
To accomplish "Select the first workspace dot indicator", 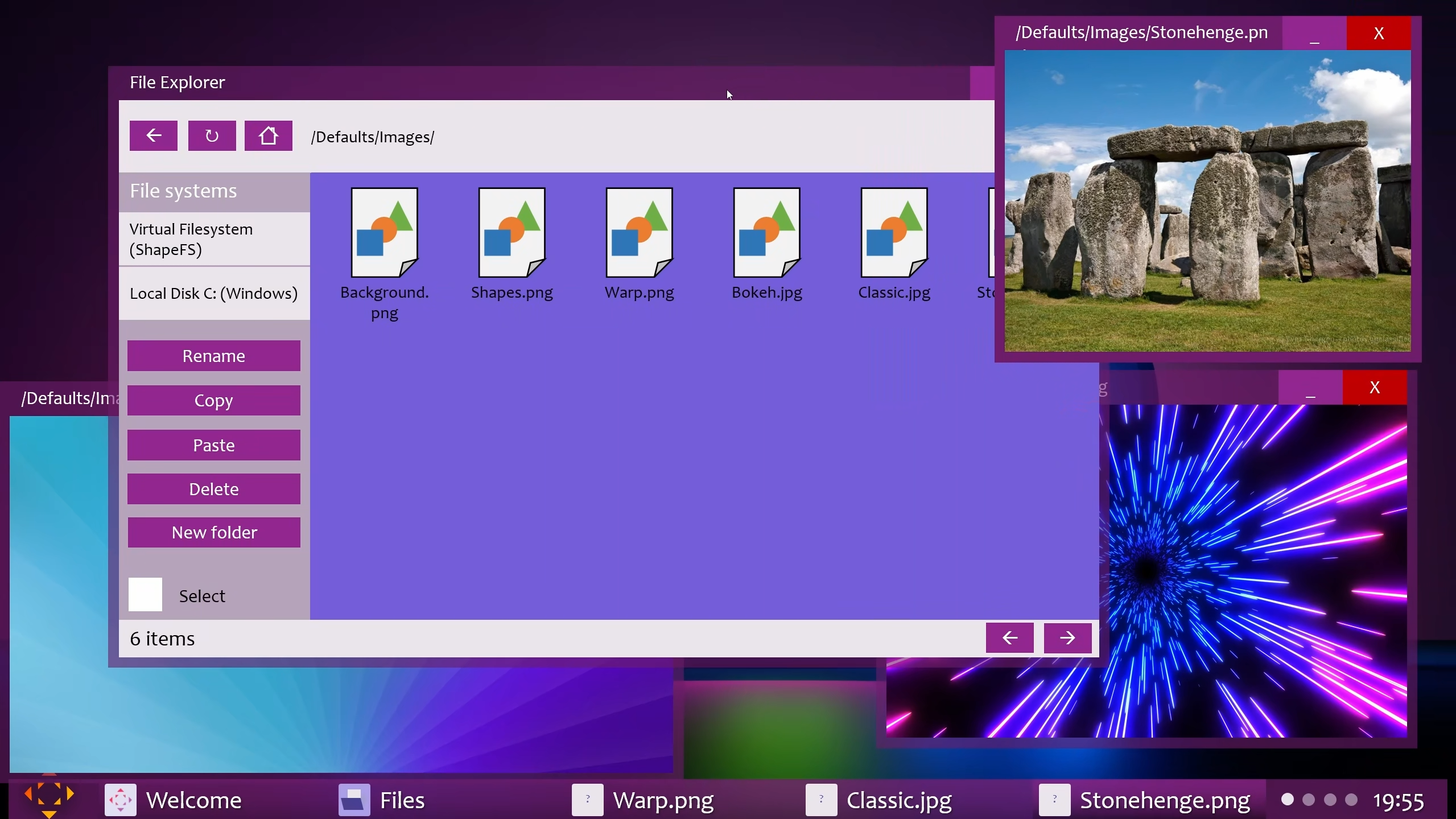I will point(1287,800).
